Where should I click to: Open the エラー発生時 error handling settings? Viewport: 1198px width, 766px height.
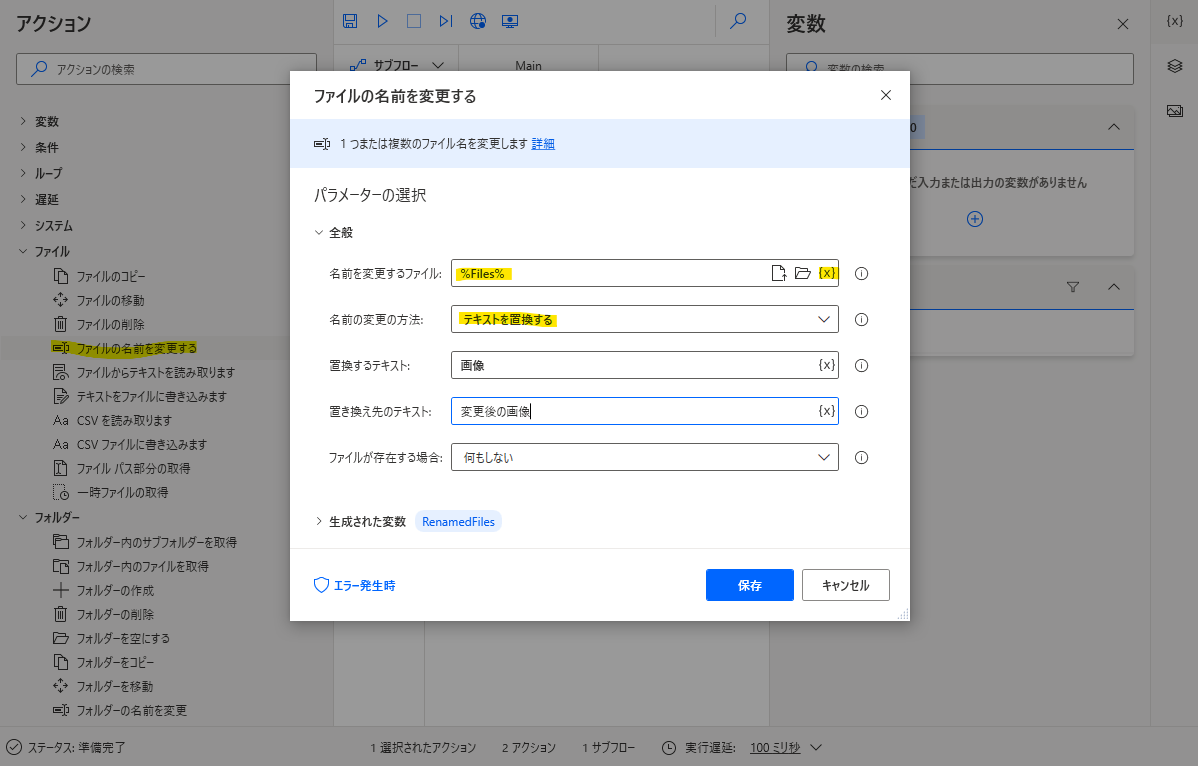coord(357,585)
